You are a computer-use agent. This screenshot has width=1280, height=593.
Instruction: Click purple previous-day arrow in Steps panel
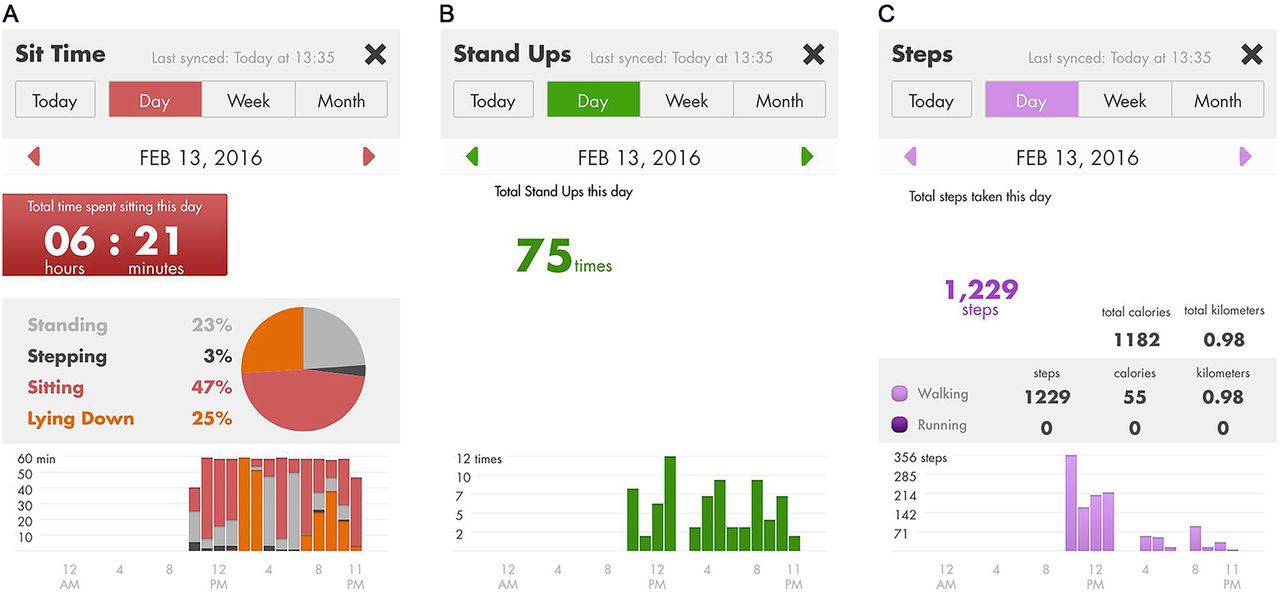[x=910, y=156]
